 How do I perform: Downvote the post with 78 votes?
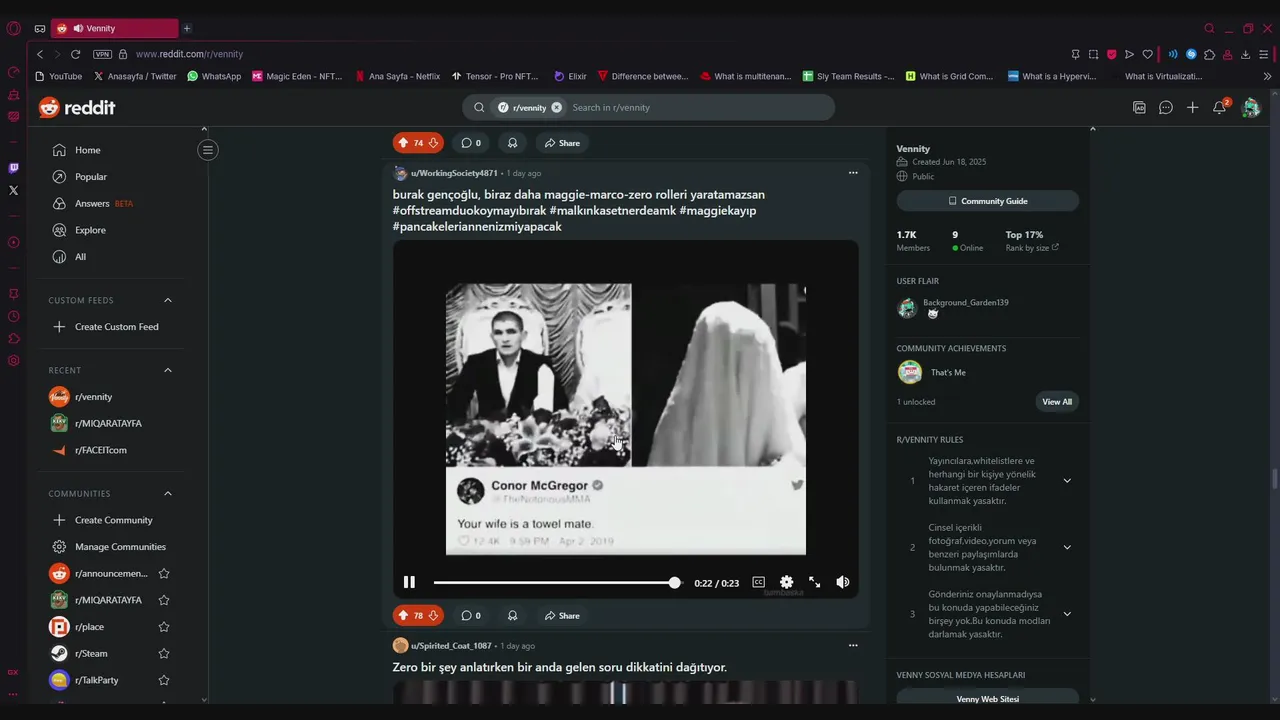coord(433,615)
